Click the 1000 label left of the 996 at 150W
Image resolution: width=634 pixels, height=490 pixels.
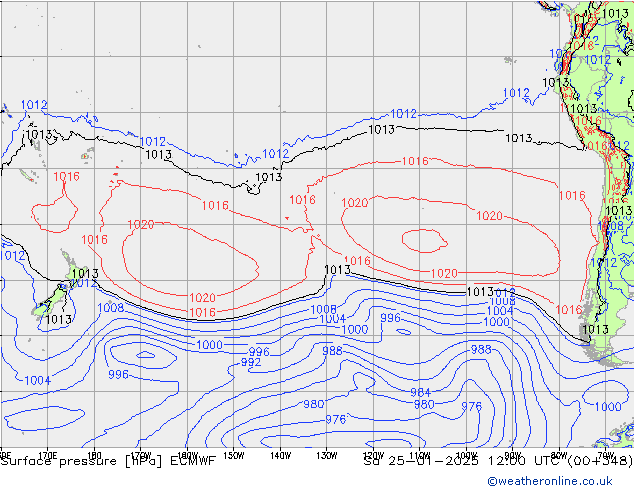tap(209, 345)
